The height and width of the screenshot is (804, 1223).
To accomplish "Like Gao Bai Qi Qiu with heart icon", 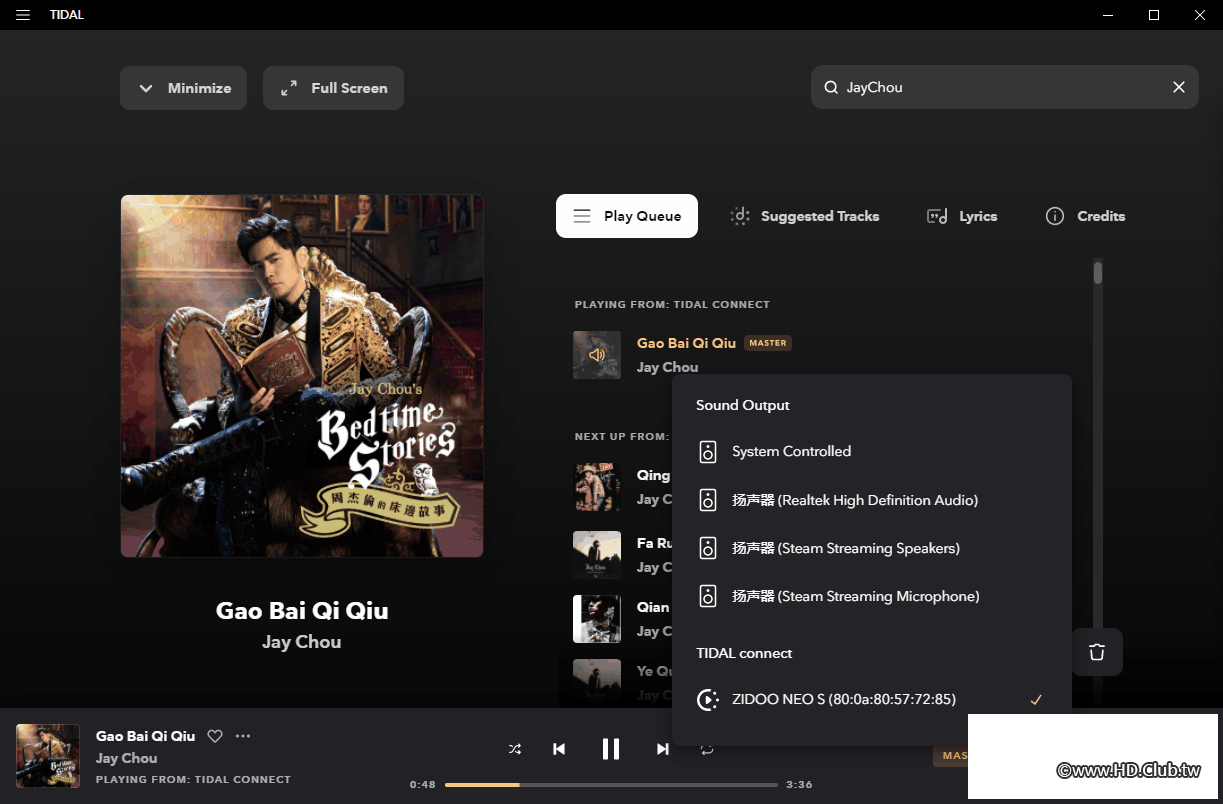I will click(x=215, y=736).
